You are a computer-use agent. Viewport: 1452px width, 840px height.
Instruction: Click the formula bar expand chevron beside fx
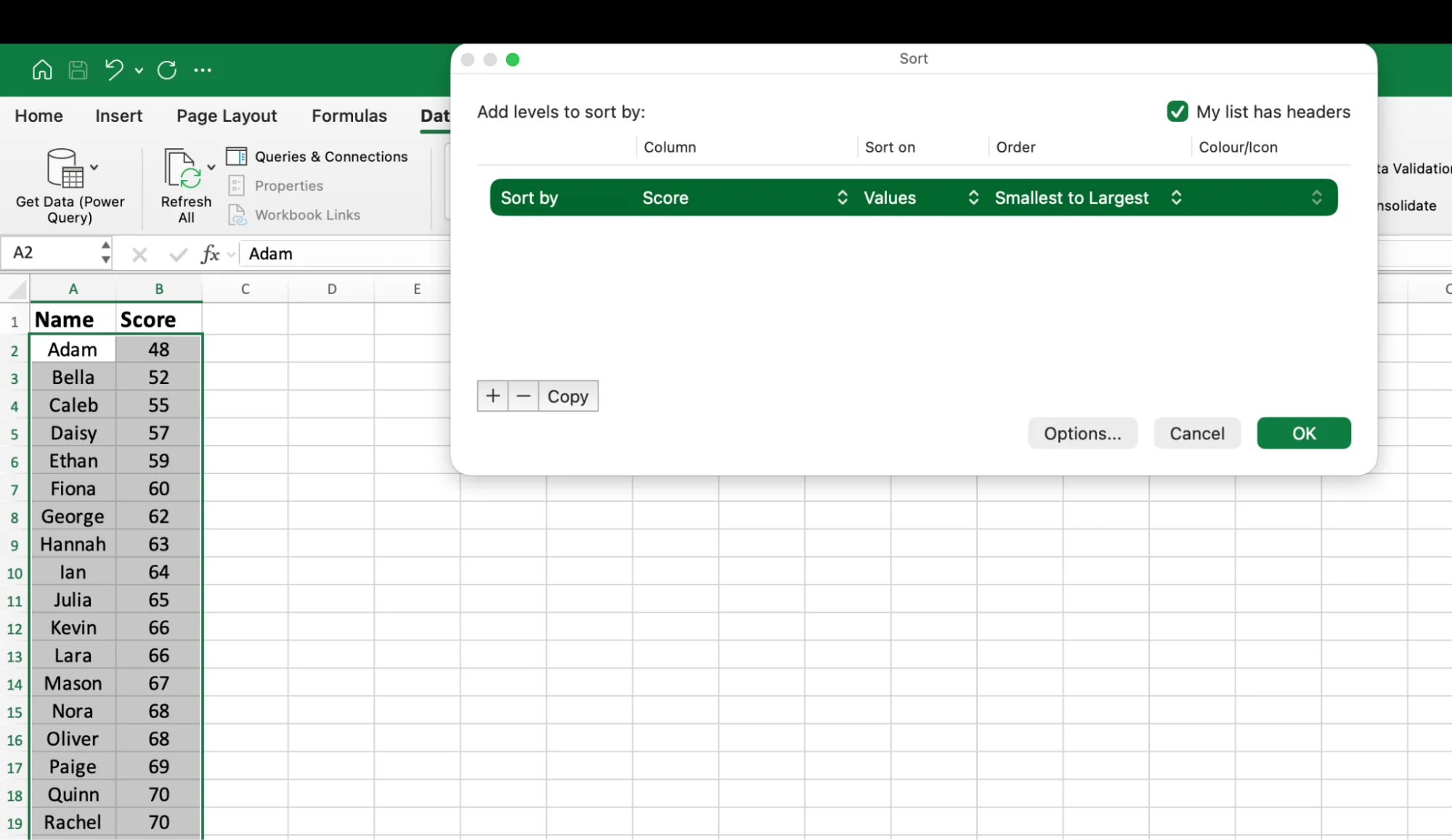(231, 254)
